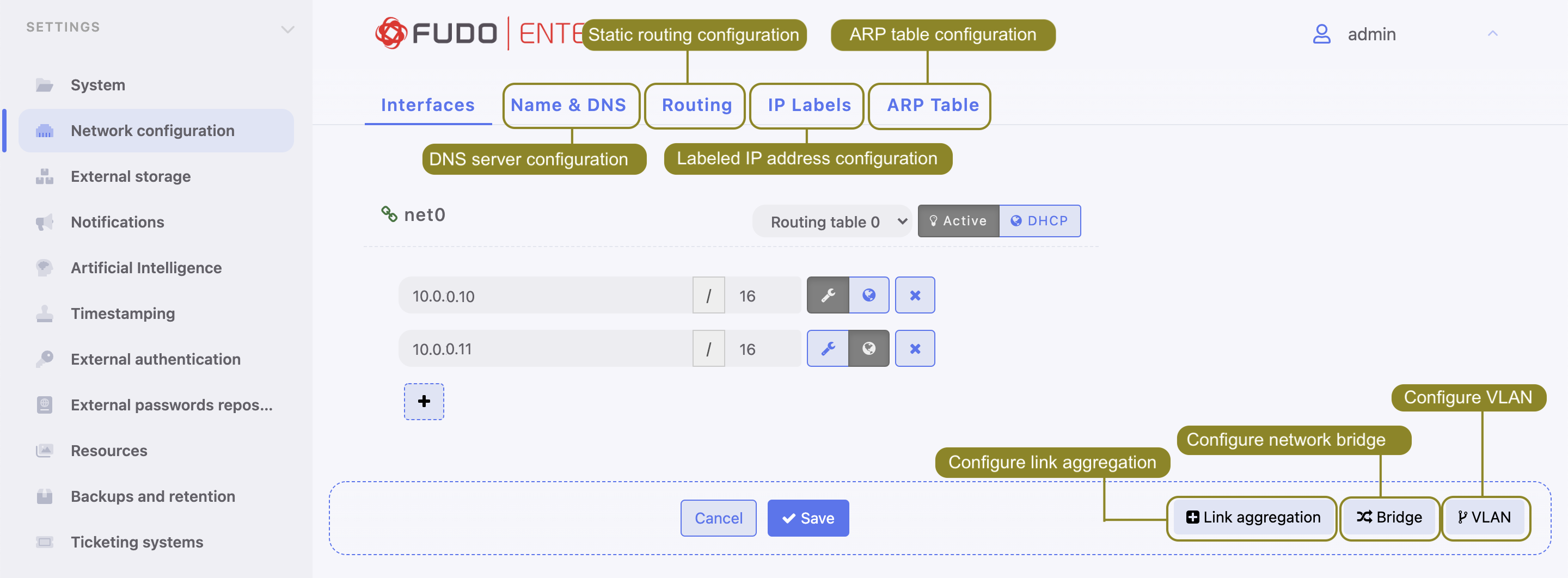Click the net0 link chain icon
This screenshot has height=578, width=1568.
coord(389,214)
